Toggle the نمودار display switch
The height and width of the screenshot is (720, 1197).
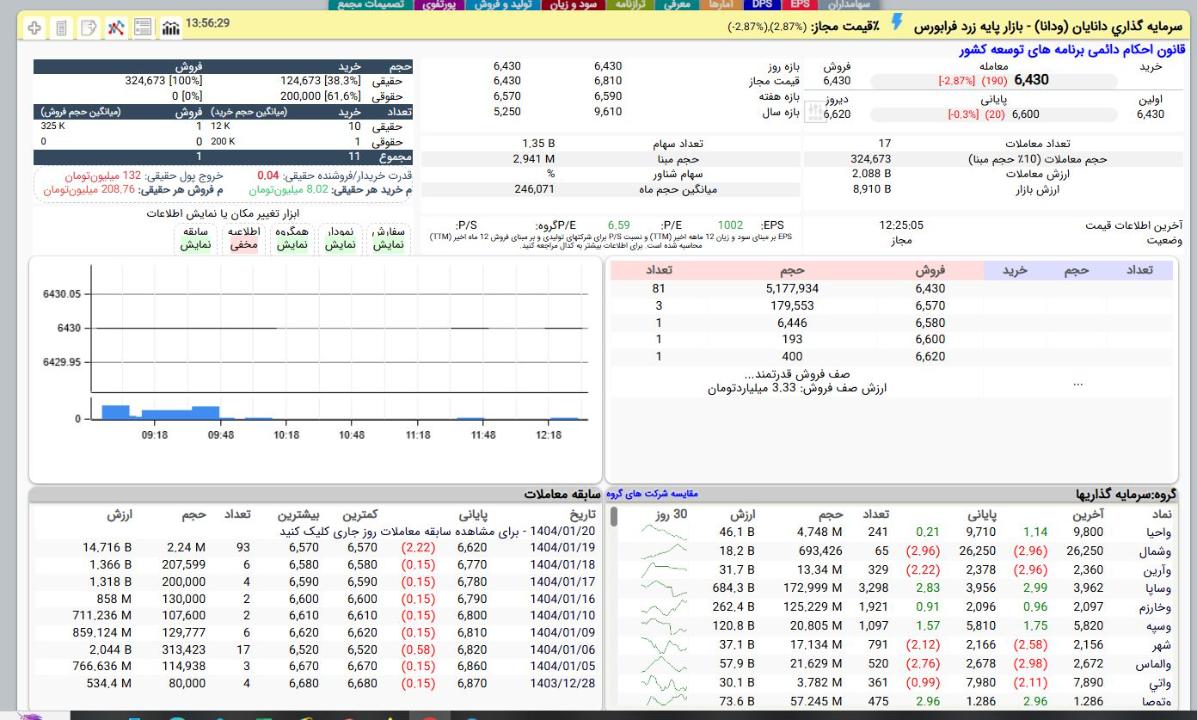[x=339, y=238]
